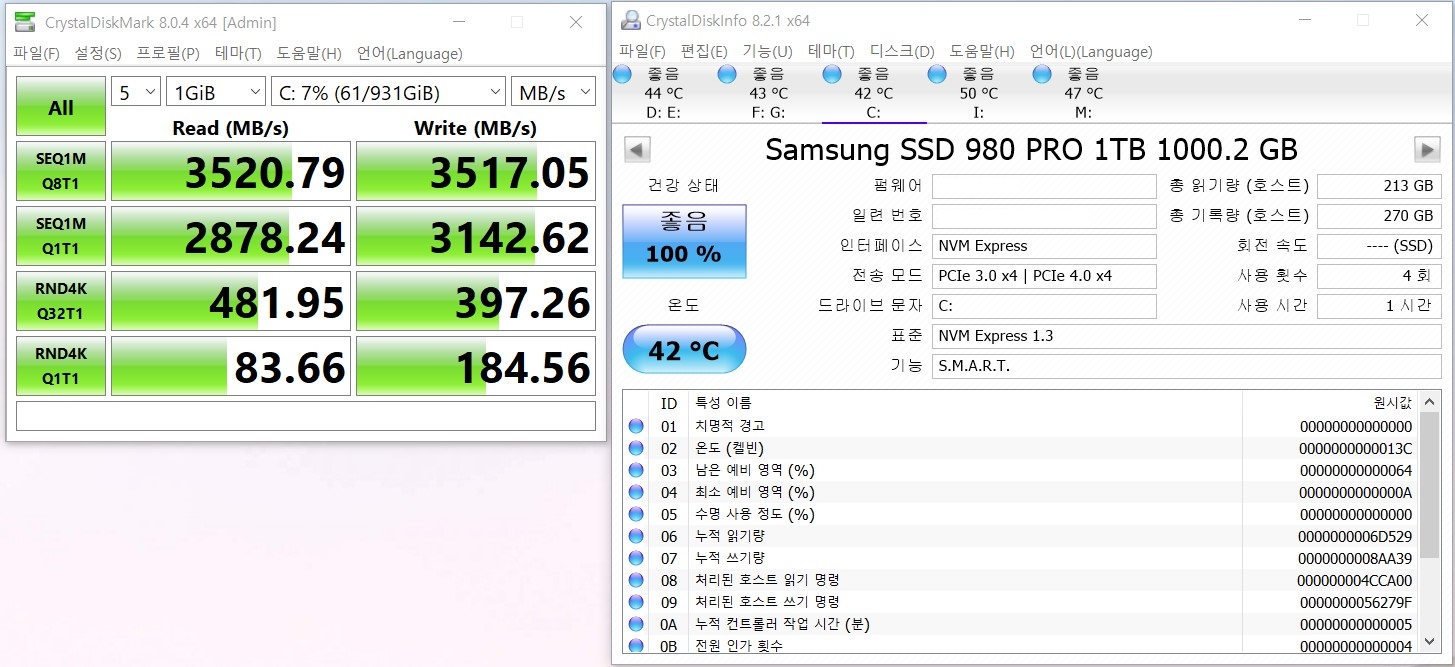The width and height of the screenshot is (1455, 667).
Task: Open 프로필(P) menu in CrystalDiskMark
Action: tap(168, 53)
